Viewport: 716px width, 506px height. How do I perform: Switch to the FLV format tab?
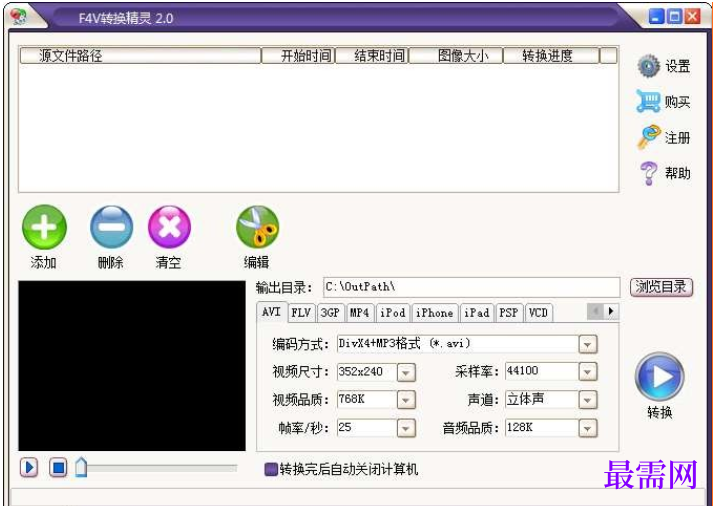[x=301, y=313]
